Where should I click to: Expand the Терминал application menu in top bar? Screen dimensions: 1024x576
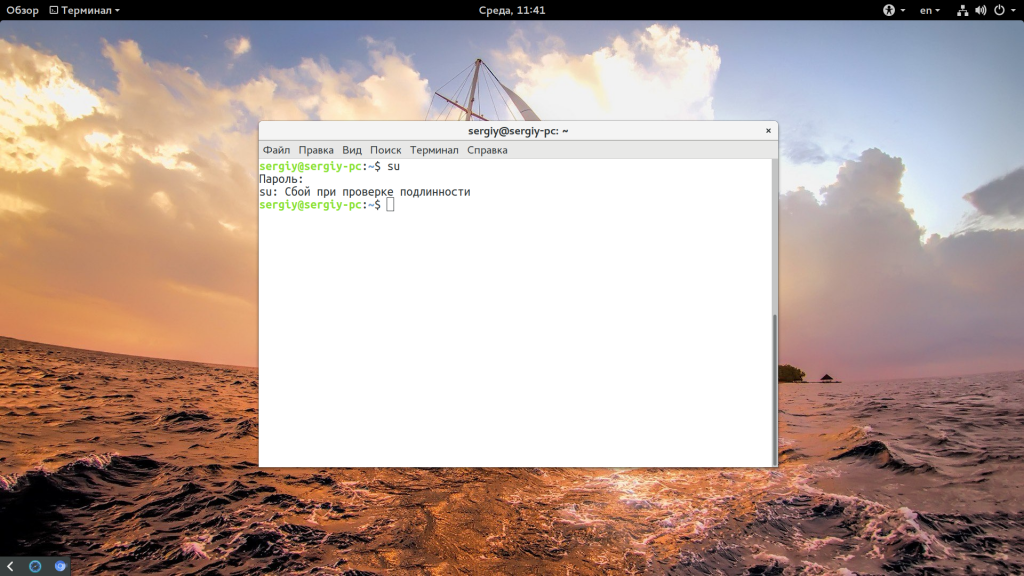88,10
